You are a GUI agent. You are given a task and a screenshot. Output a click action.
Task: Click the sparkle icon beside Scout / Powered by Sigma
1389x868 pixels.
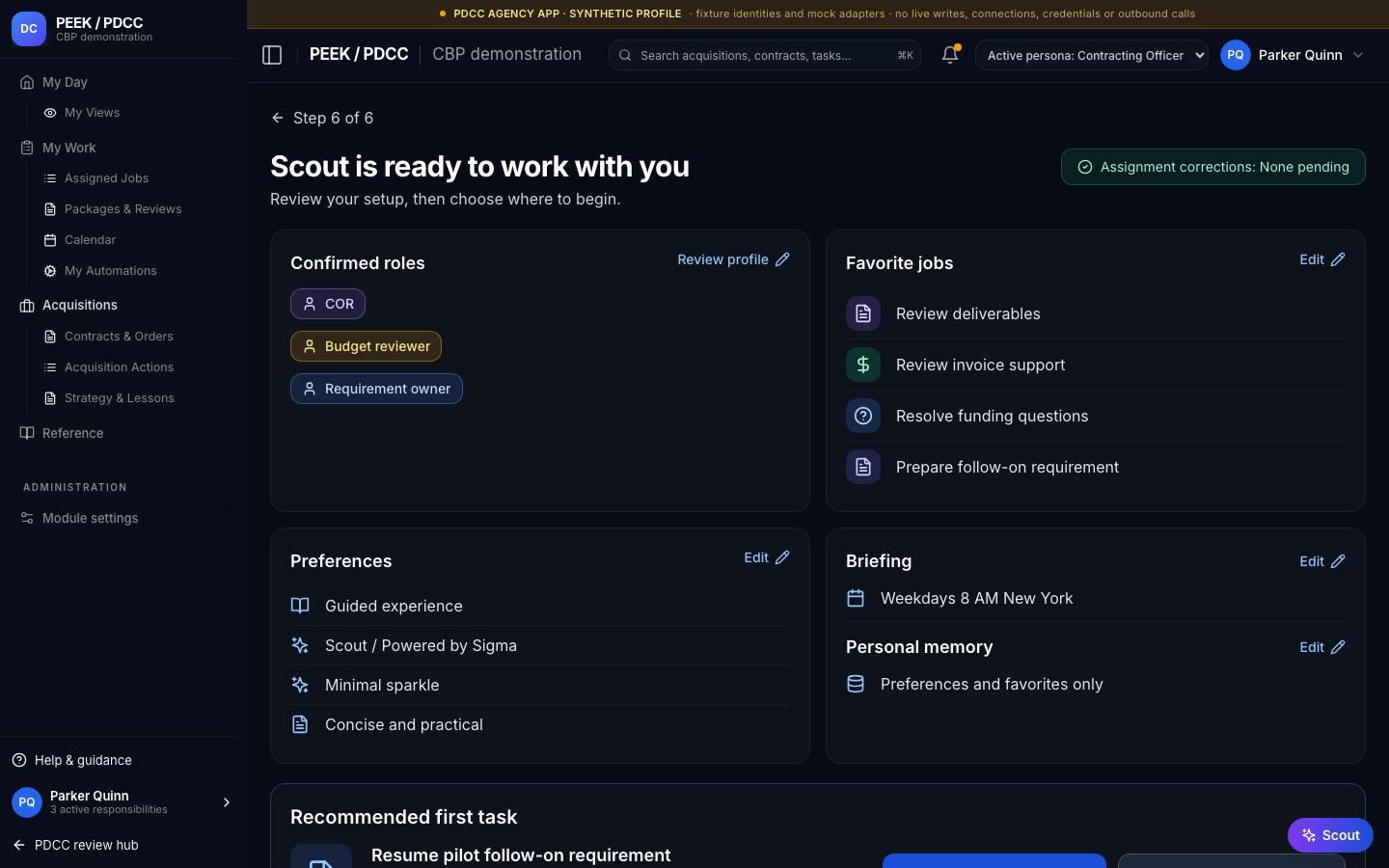pos(300,645)
